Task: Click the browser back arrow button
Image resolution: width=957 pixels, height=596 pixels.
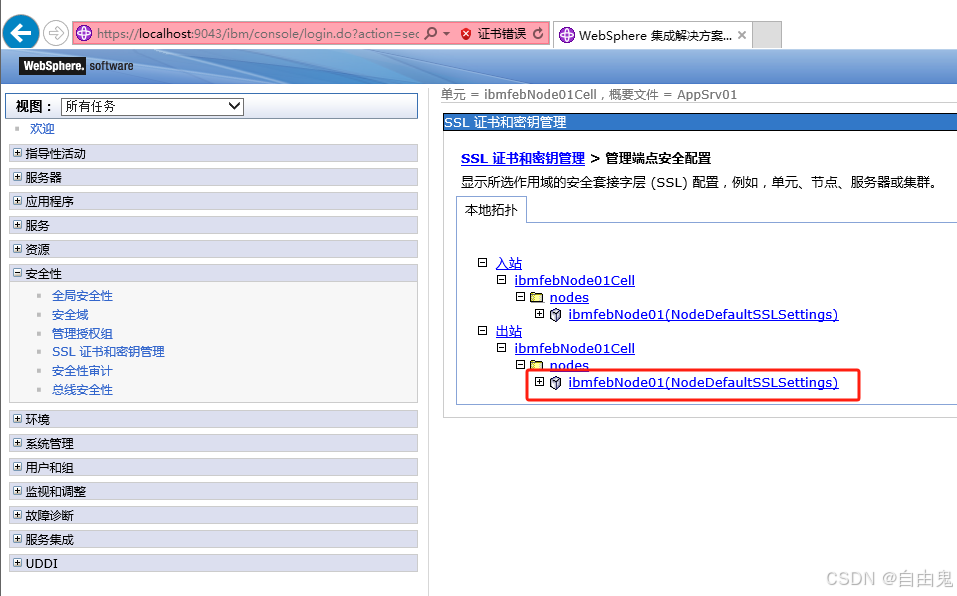Action: (x=21, y=32)
